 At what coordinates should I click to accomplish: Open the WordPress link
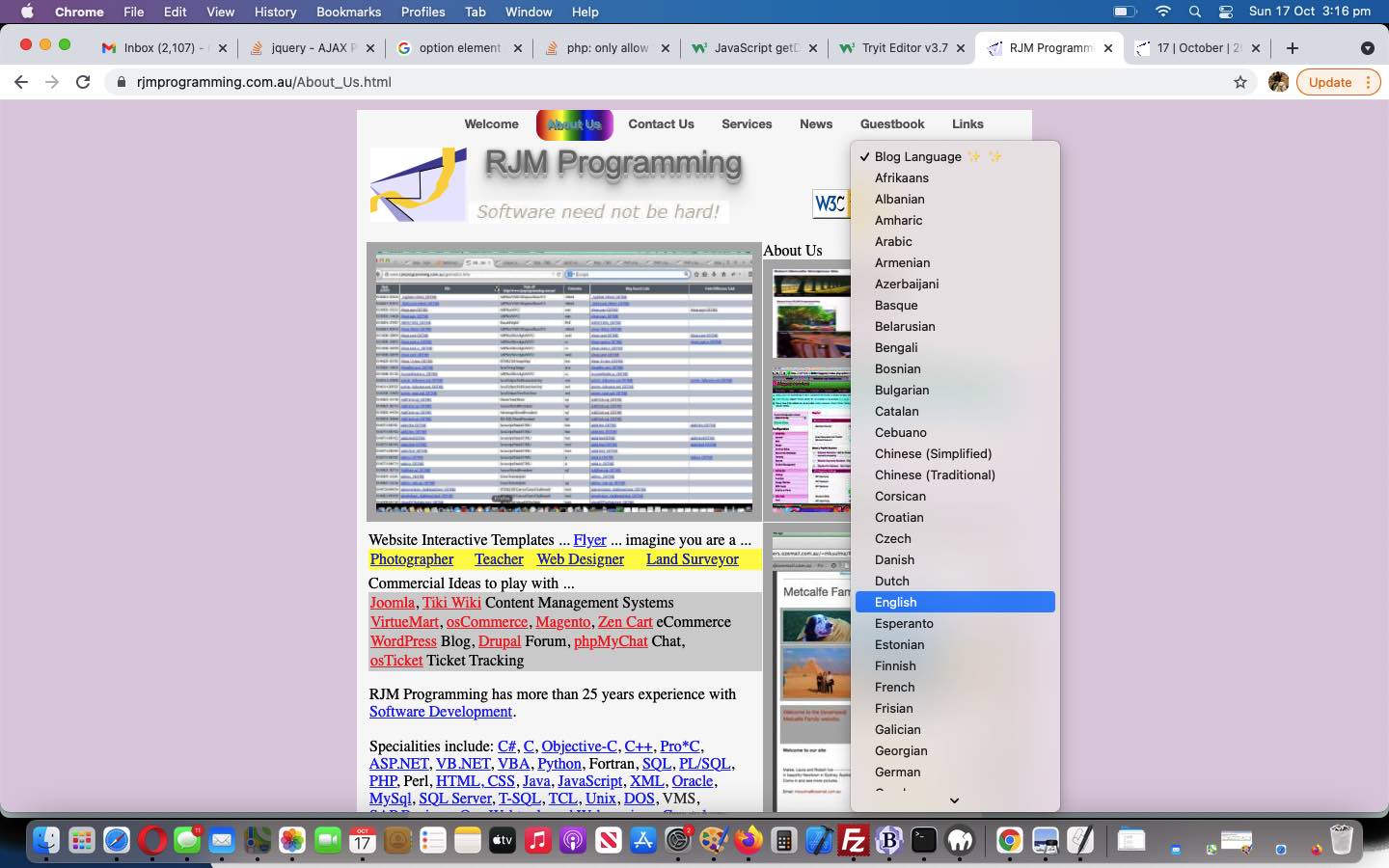[x=403, y=641]
